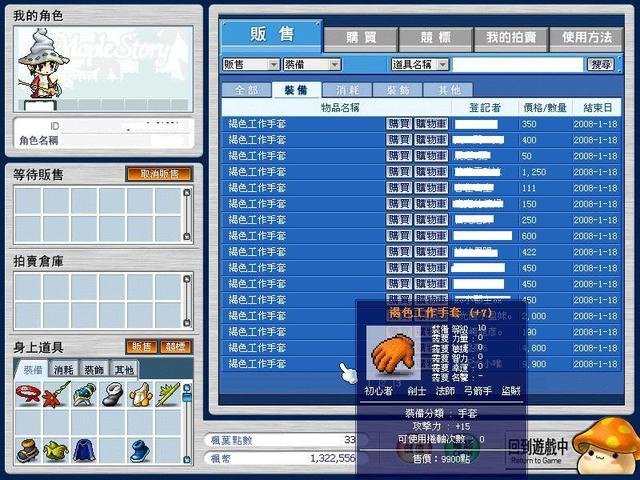Screen dimensions: 640x480
Task: Open inventory 裝備 tab
Action: (x=33, y=370)
